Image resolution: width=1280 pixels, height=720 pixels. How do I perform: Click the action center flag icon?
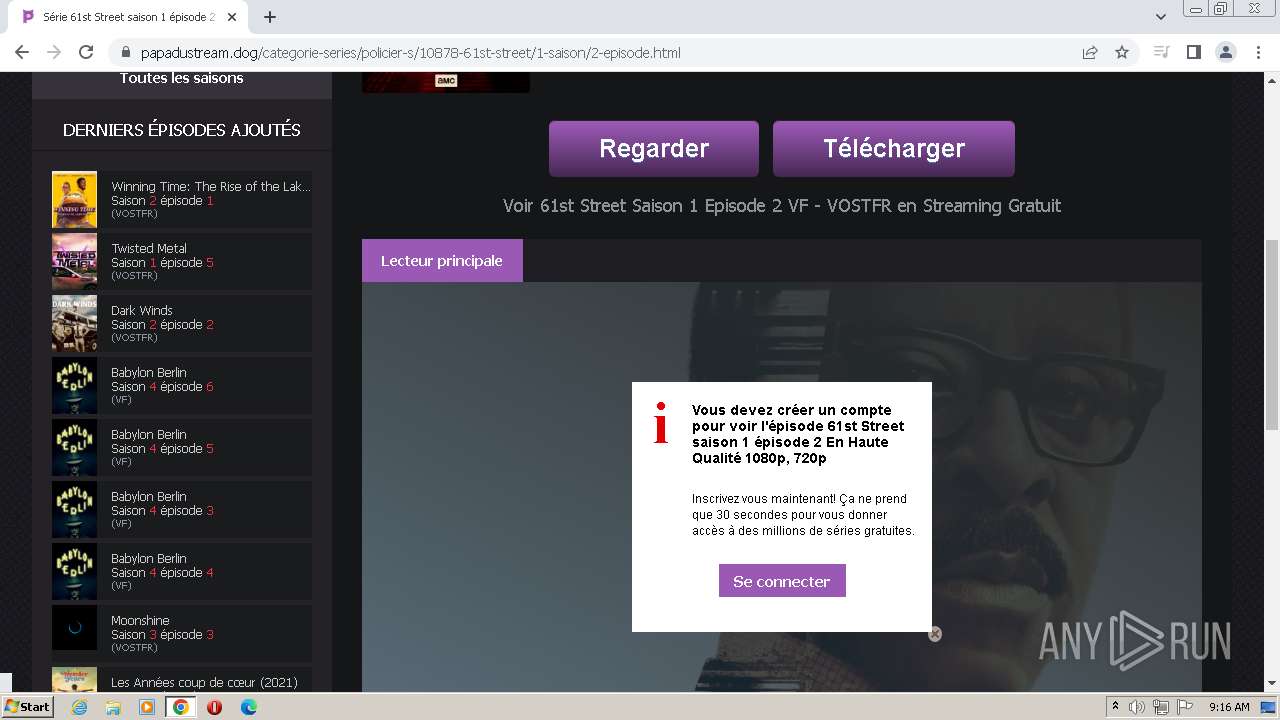(1184, 707)
